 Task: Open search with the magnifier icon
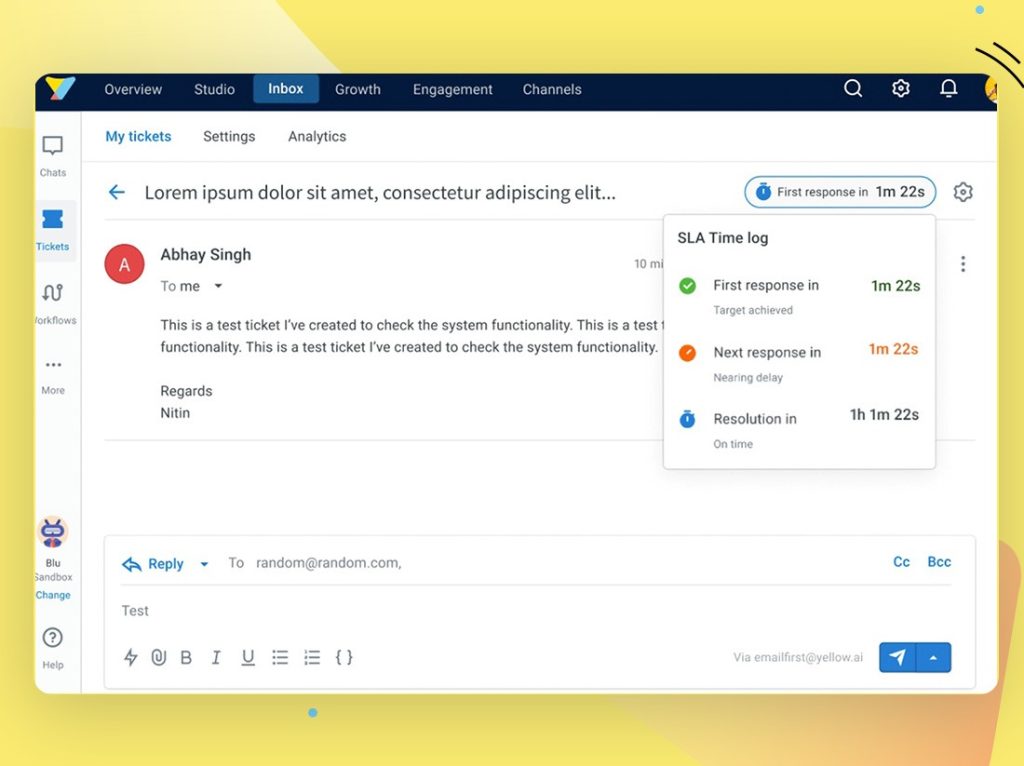(x=853, y=88)
